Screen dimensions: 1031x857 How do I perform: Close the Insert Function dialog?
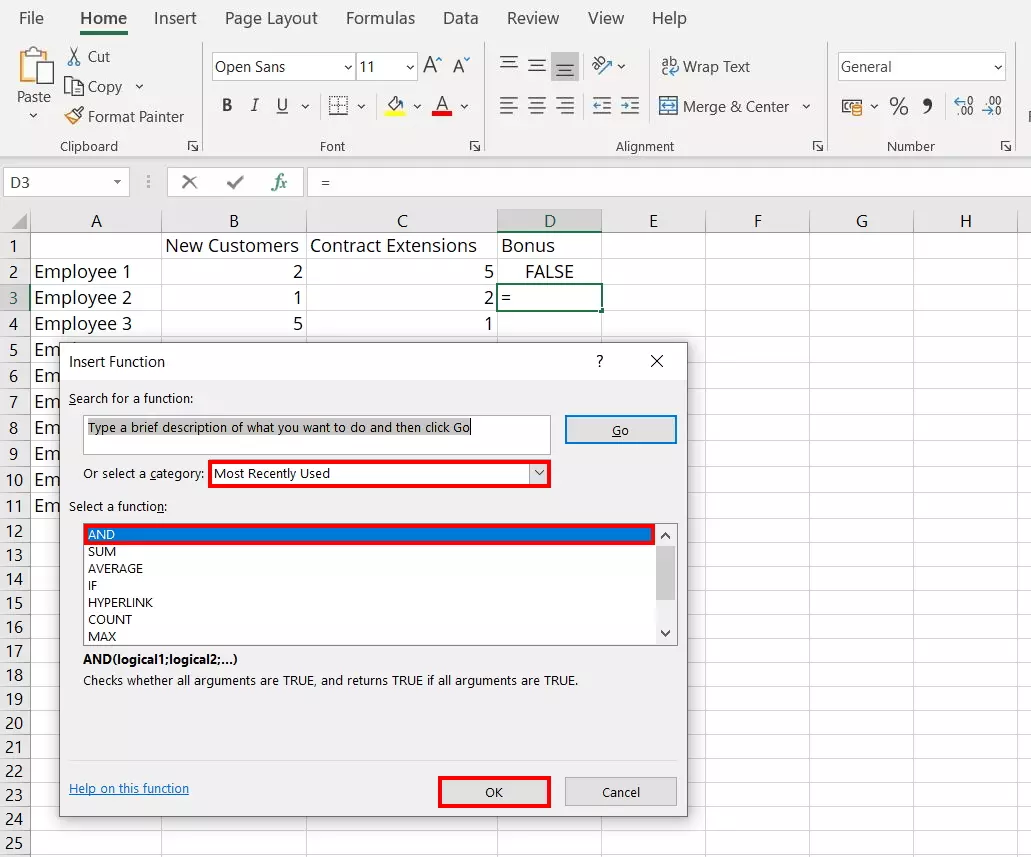click(x=656, y=360)
